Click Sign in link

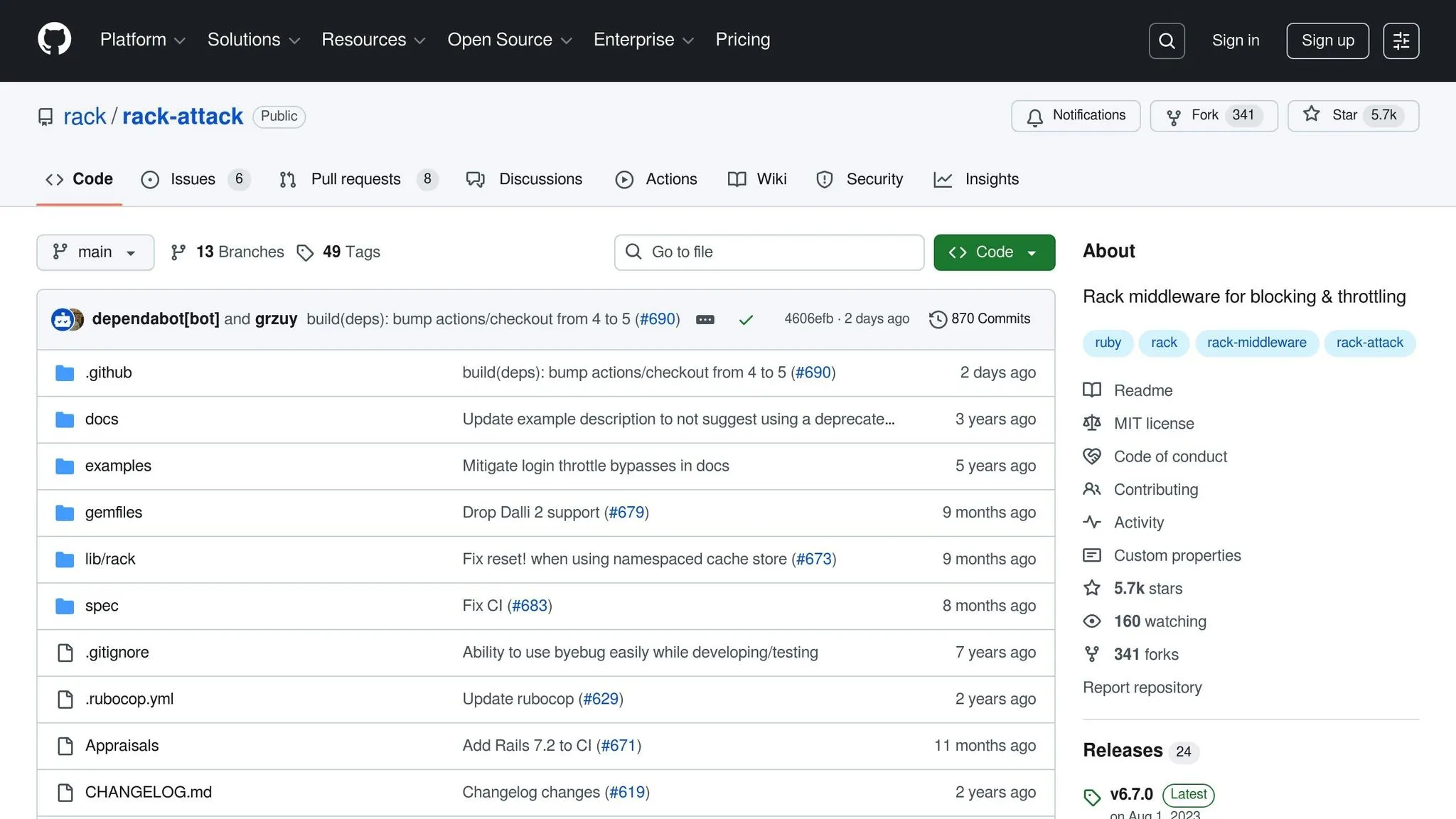click(1236, 41)
